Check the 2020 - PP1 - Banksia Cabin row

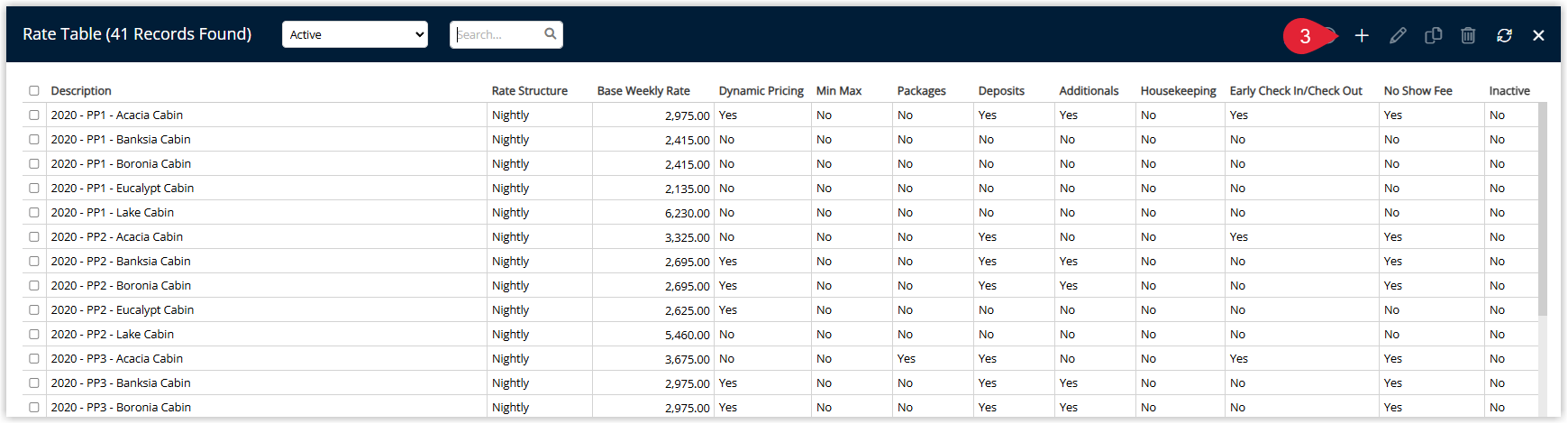pos(34,140)
